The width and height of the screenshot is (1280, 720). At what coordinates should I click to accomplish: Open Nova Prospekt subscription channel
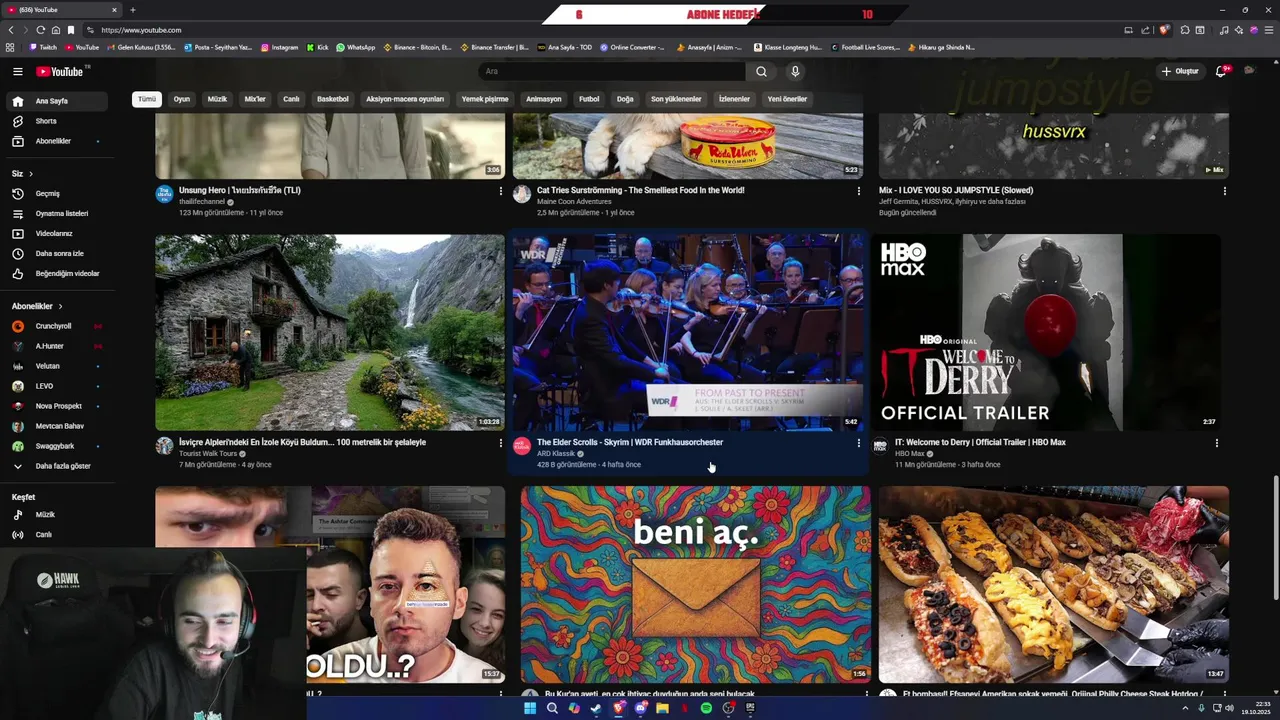[x=58, y=406]
